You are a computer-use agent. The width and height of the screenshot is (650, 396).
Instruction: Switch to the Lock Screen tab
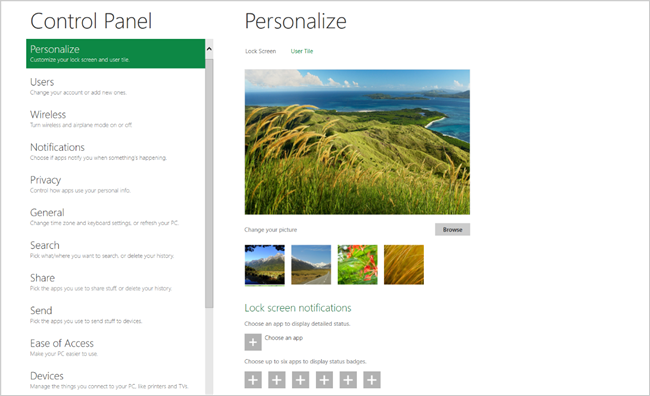pos(260,51)
